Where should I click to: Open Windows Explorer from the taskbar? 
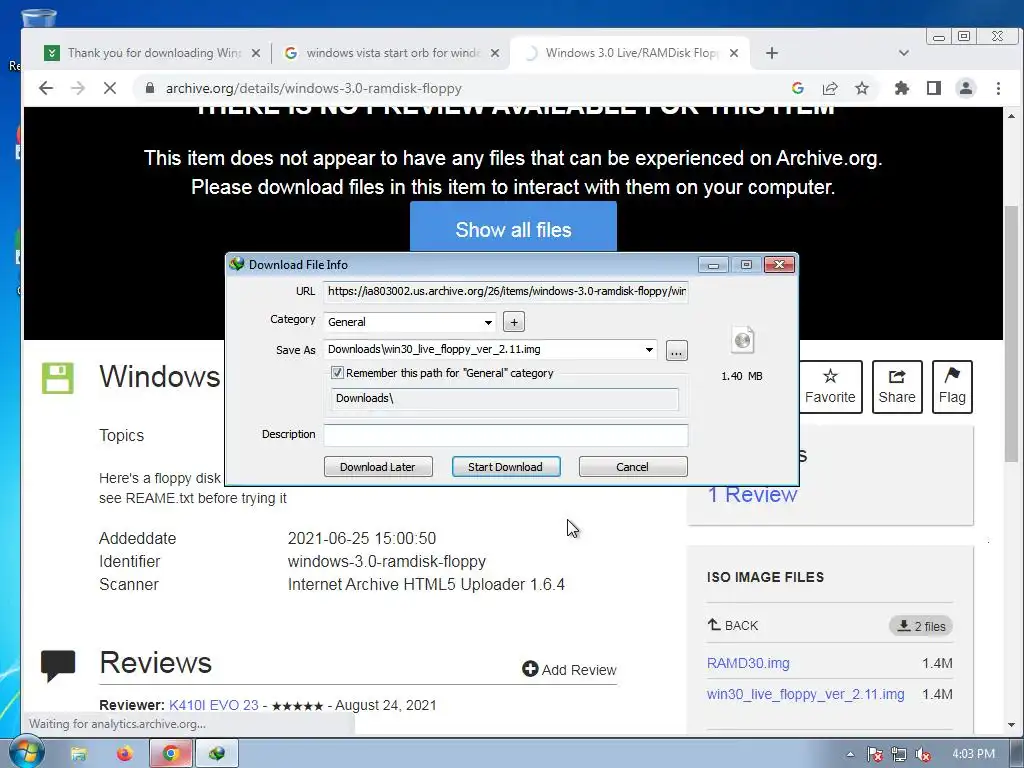[79, 754]
